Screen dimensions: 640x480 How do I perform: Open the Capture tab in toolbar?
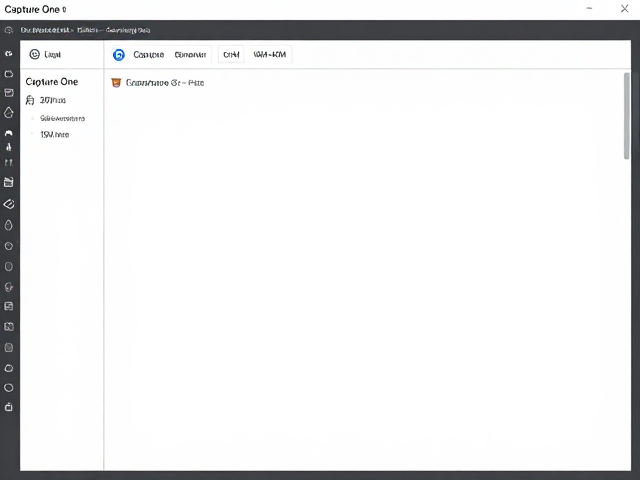click(x=149, y=55)
